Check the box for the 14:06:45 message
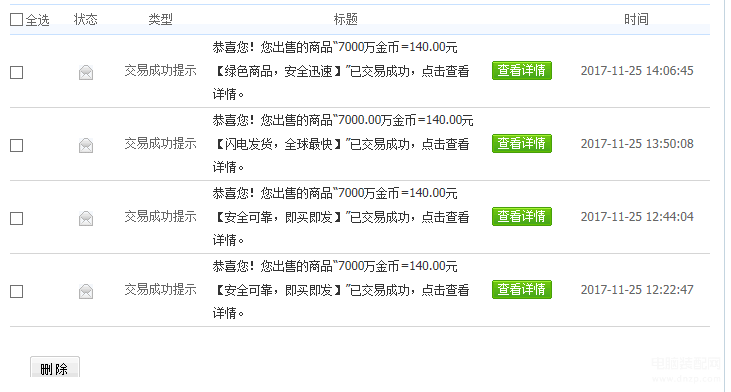The width and height of the screenshot is (731, 392). click(x=16, y=72)
